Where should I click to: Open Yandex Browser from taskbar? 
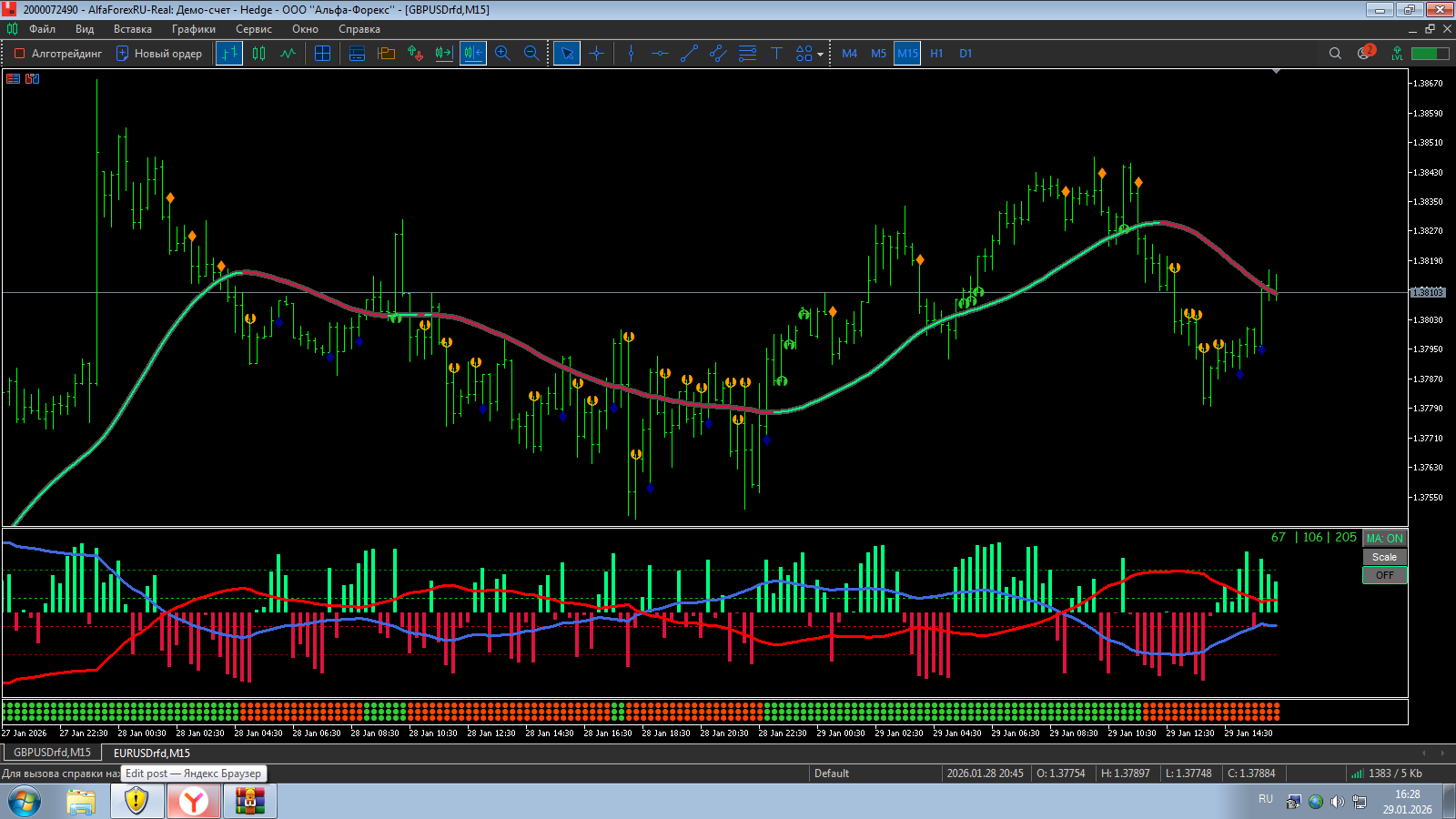pos(193,802)
